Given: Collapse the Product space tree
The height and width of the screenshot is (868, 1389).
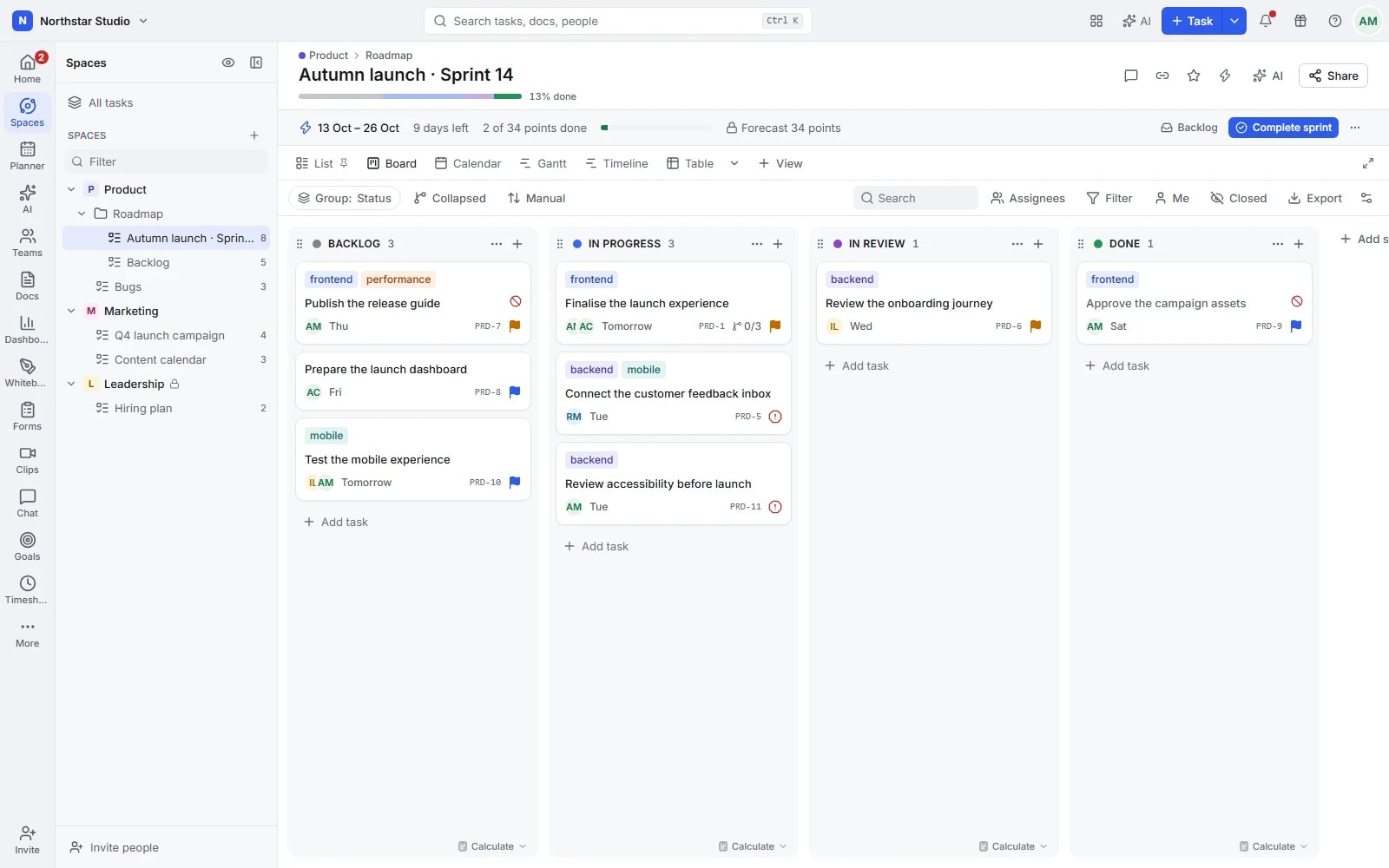Looking at the screenshot, I should coord(71,189).
